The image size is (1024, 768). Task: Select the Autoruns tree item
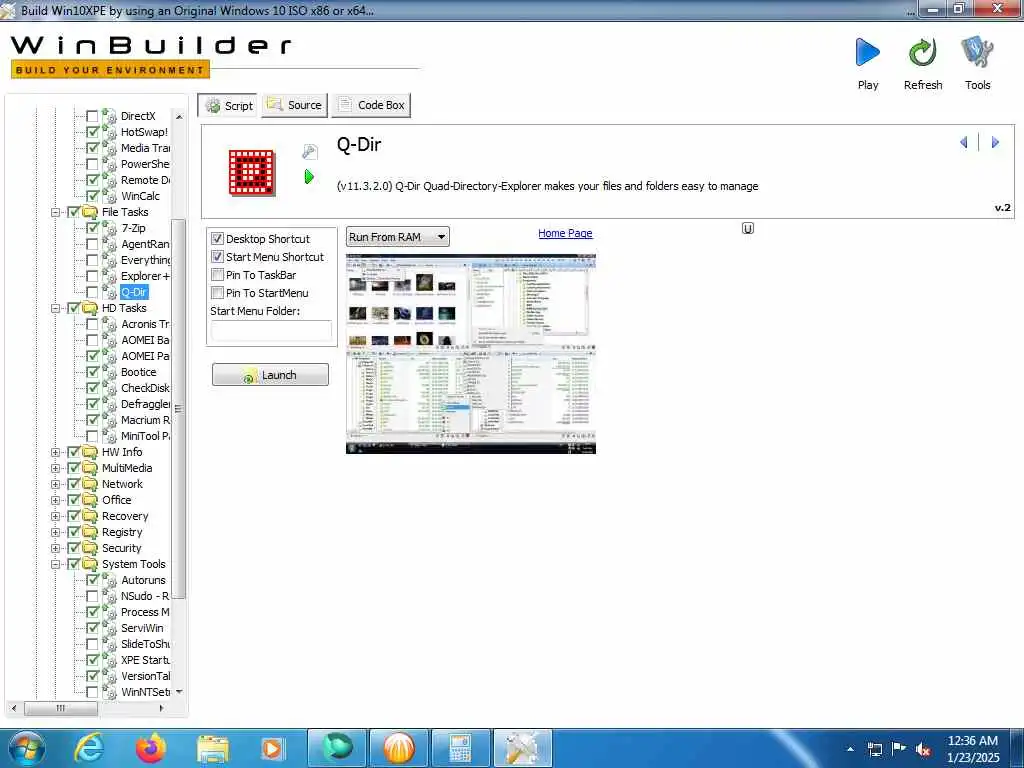coord(143,580)
